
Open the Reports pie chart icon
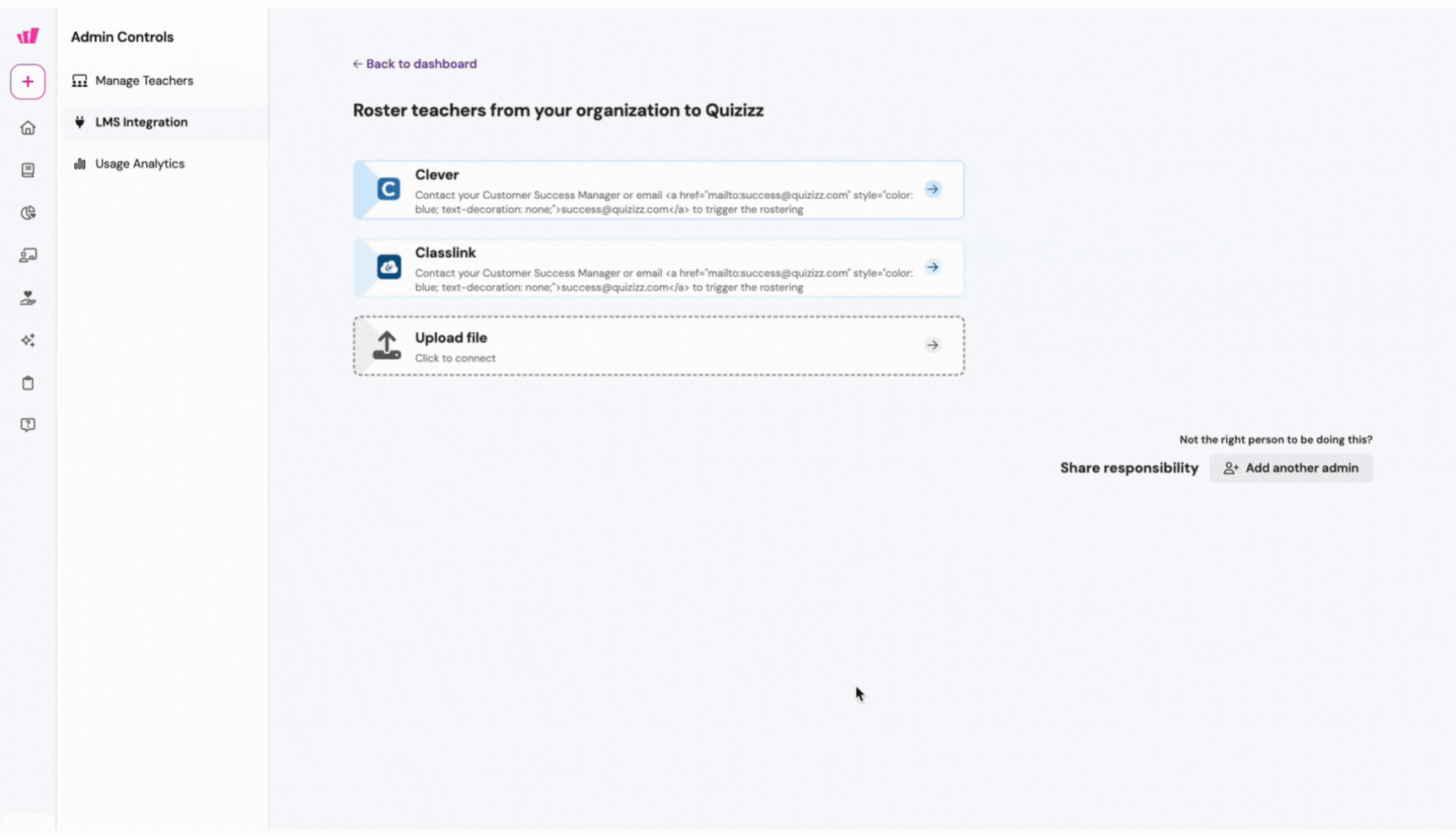[28, 212]
